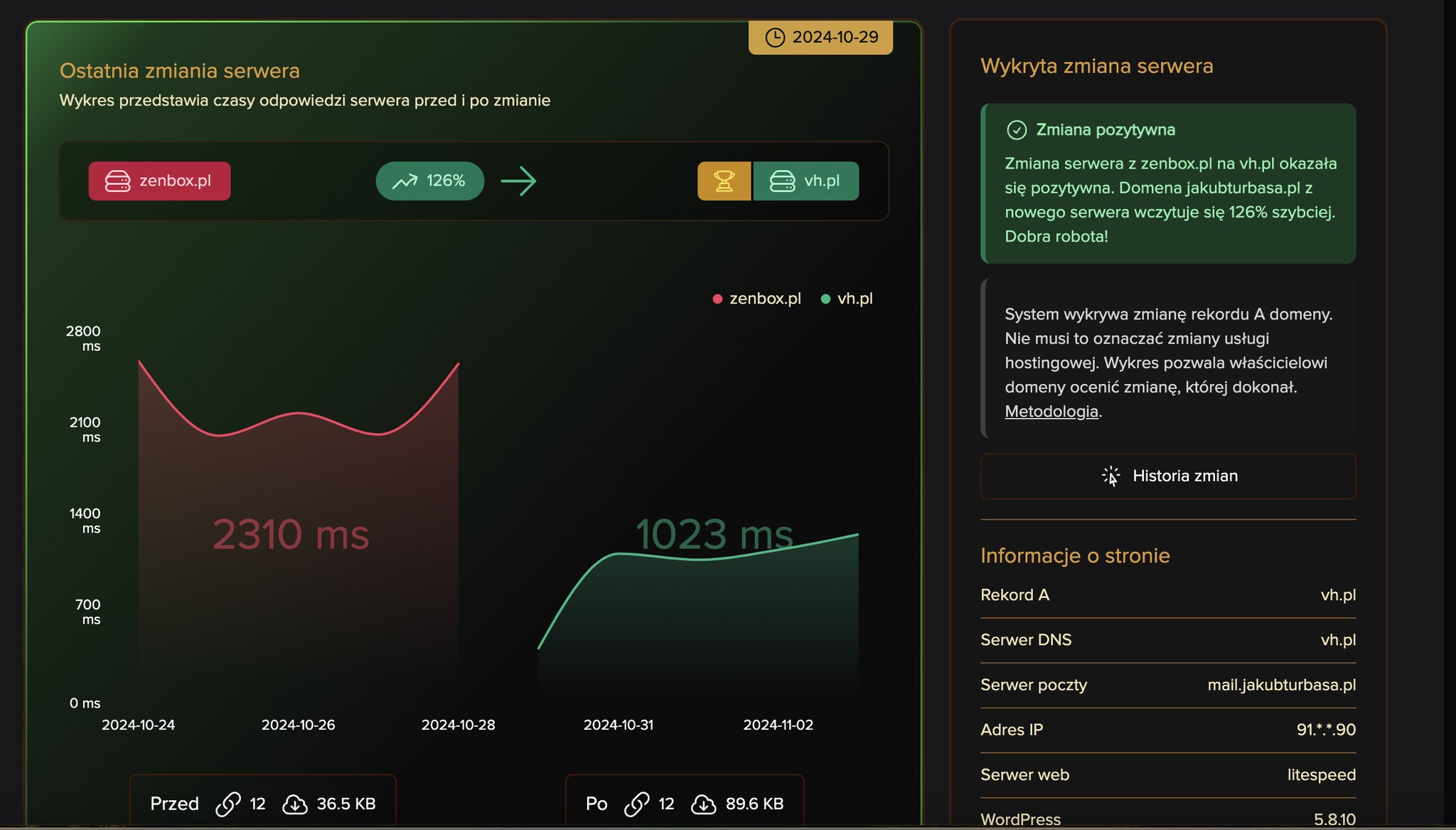Click the WordPress version 5.8.10
Image resolution: width=1456 pixels, height=830 pixels.
click(1334, 819)
